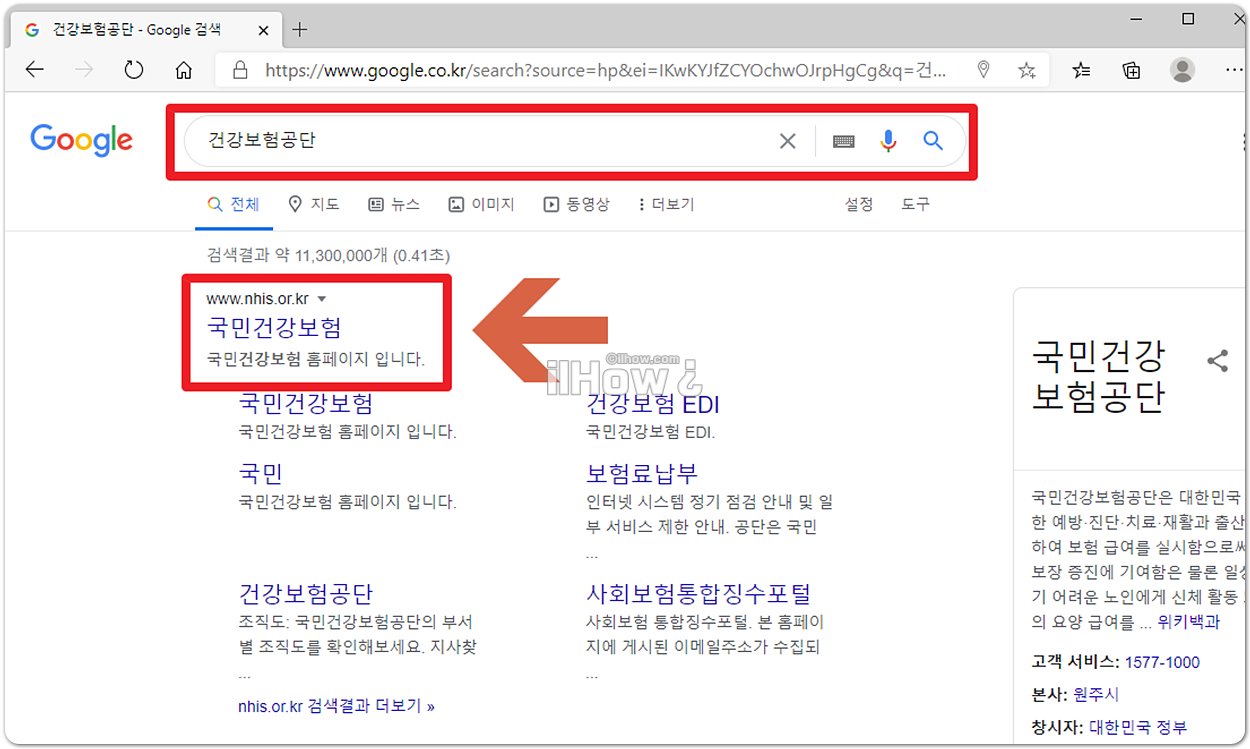Open the on-screen keyboard input tool

(x=844, y=142)
